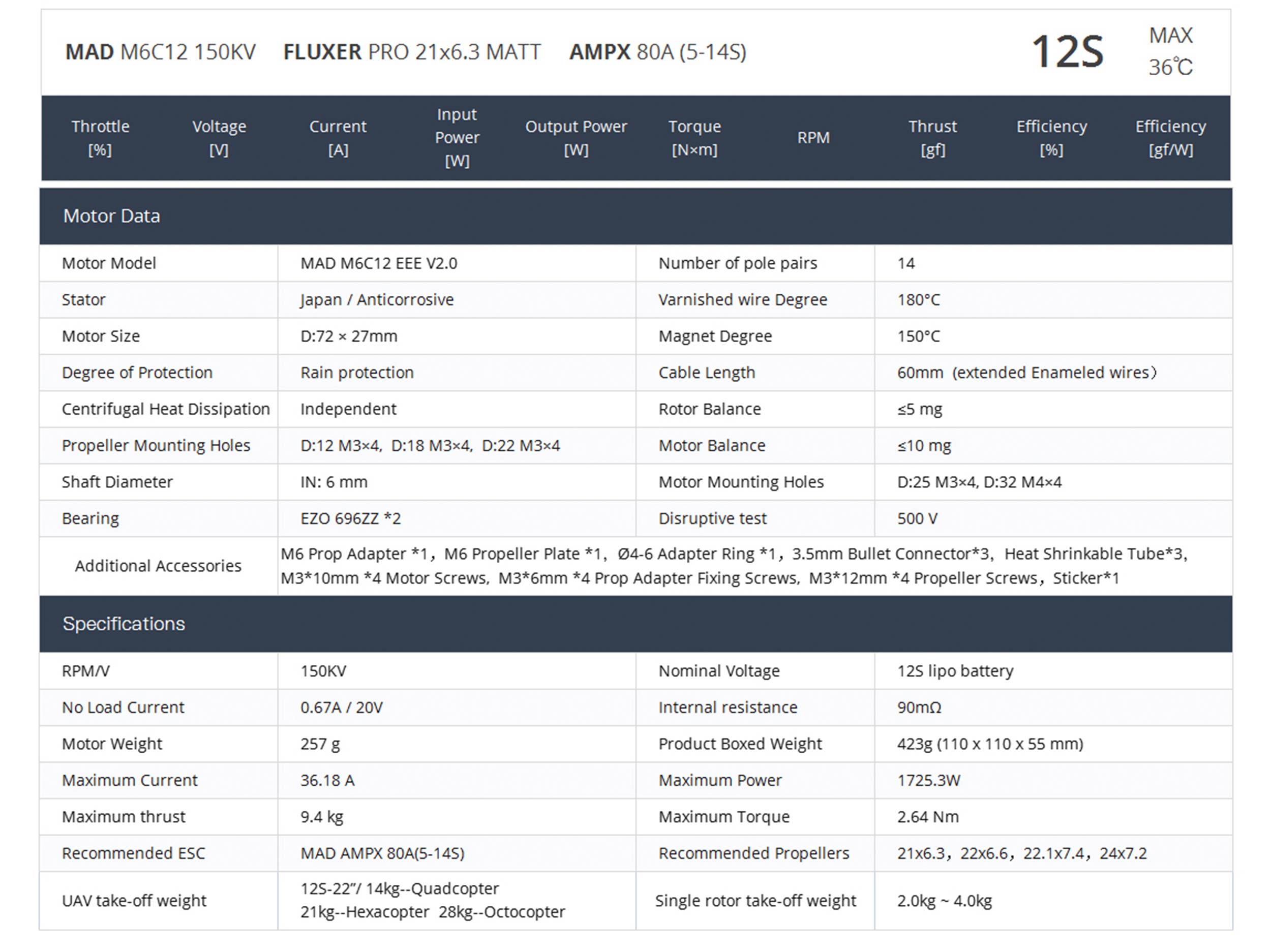The image size is (1271, 952).
Task: Select the Current [A] column header
Action: click(x=338, y=138)
